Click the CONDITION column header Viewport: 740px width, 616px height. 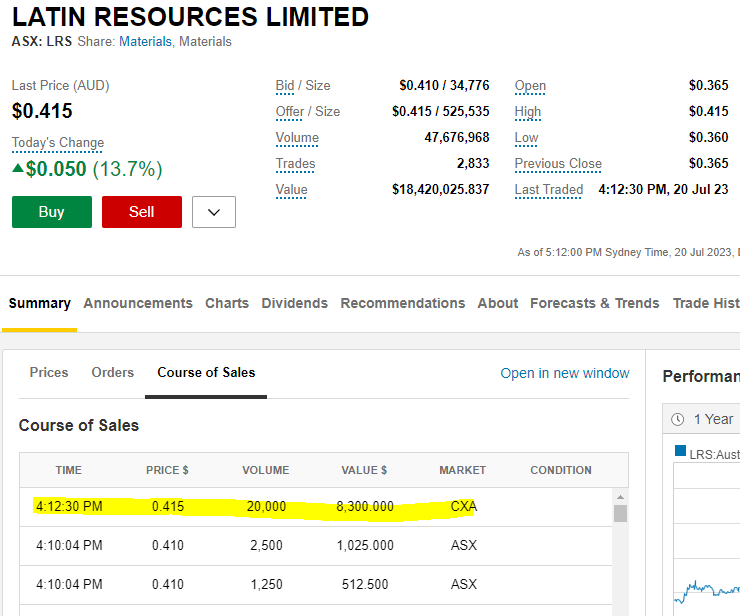point(561,470)
